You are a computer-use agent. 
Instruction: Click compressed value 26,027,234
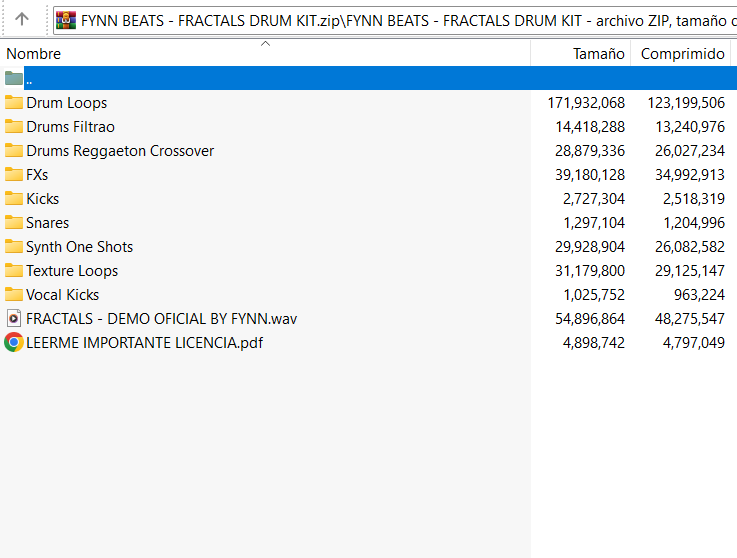click(690, 150)
